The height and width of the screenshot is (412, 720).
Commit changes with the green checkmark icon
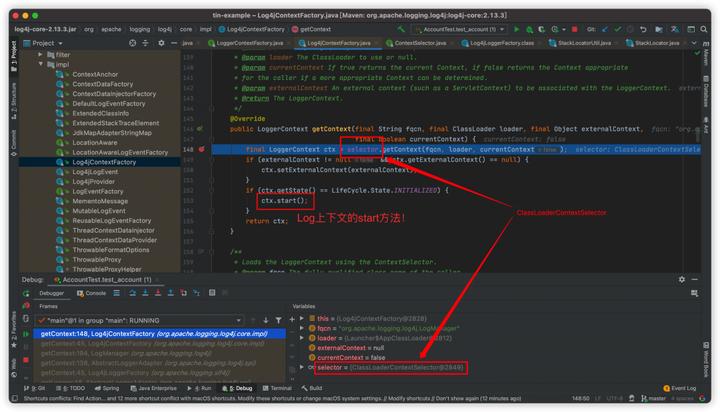[618, 29]
